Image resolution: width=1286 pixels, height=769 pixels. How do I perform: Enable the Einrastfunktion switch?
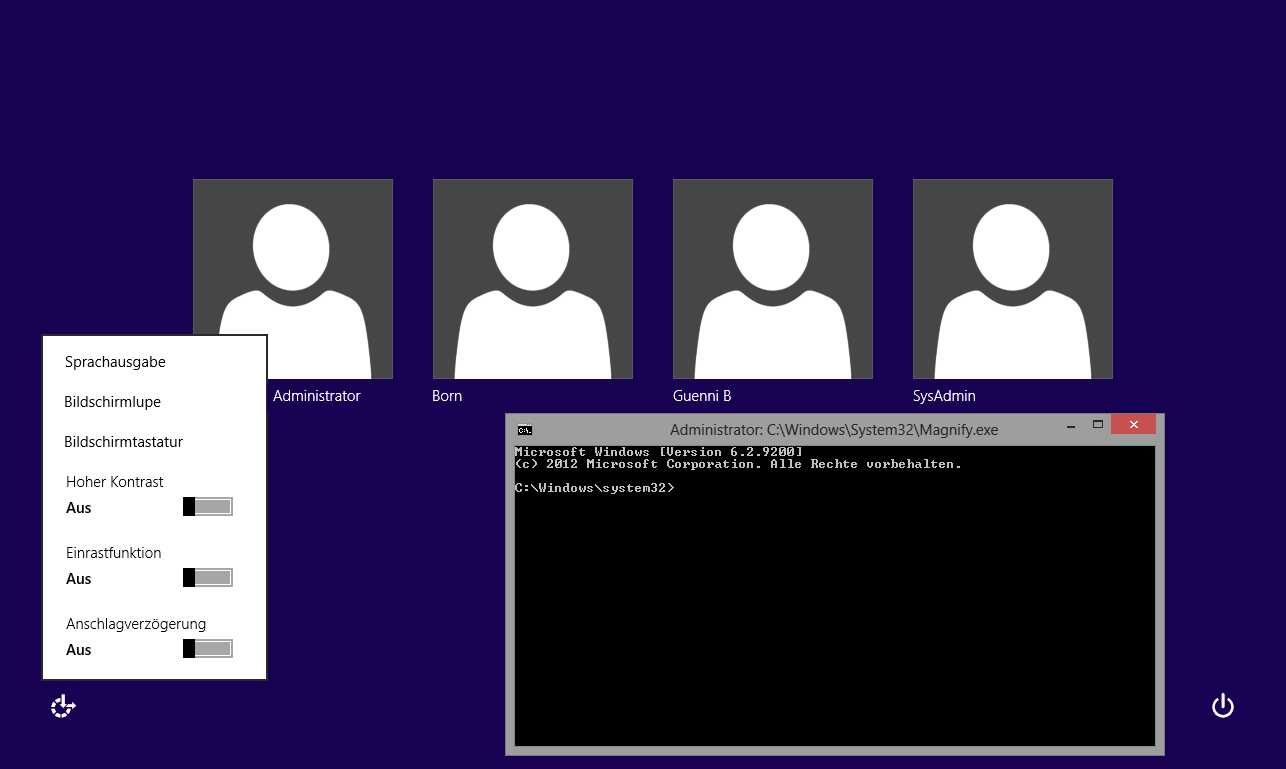pyautogui.click(x=207, y=578)
